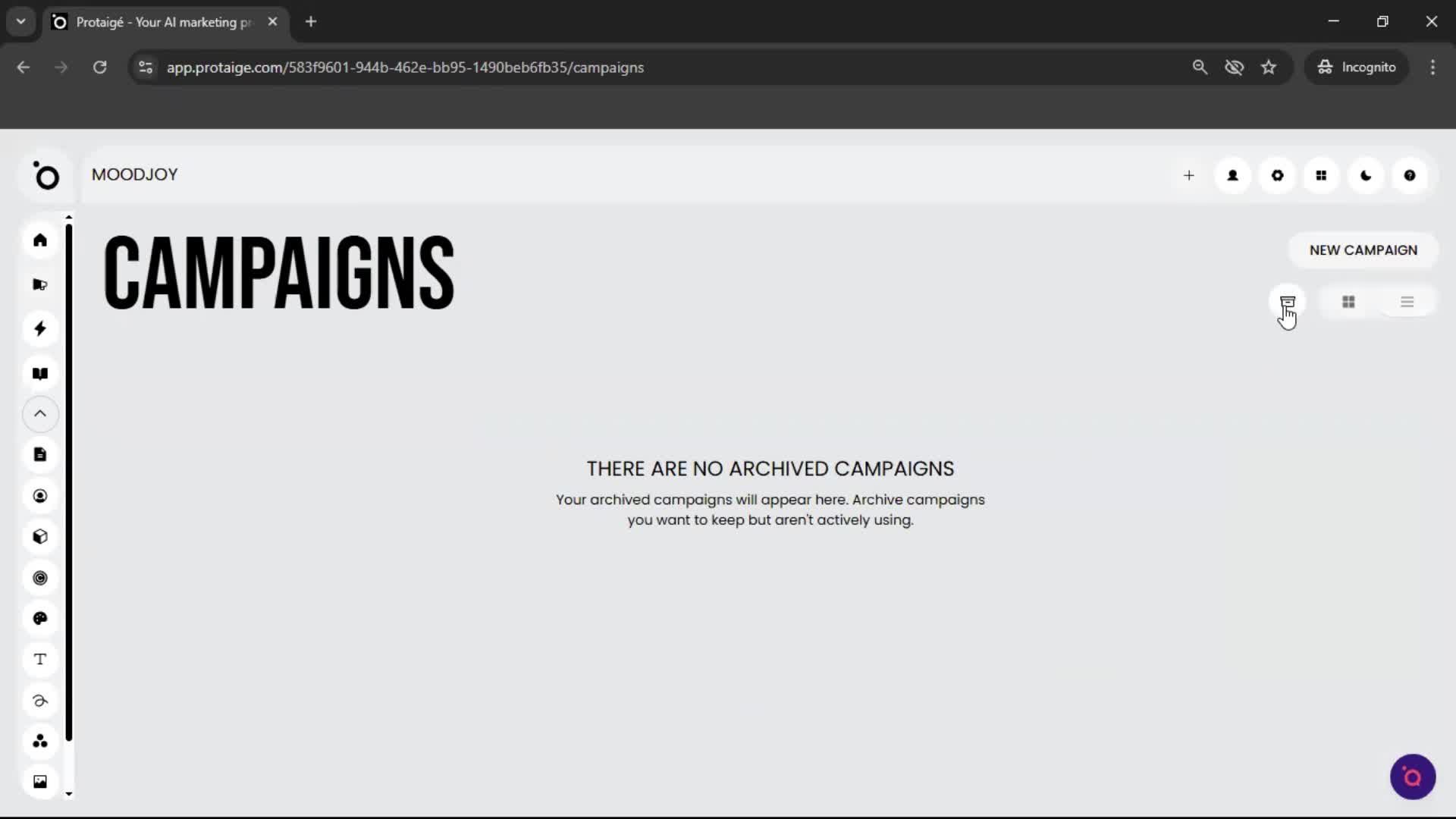Select the personas avatar icon

tap(40, 496)
